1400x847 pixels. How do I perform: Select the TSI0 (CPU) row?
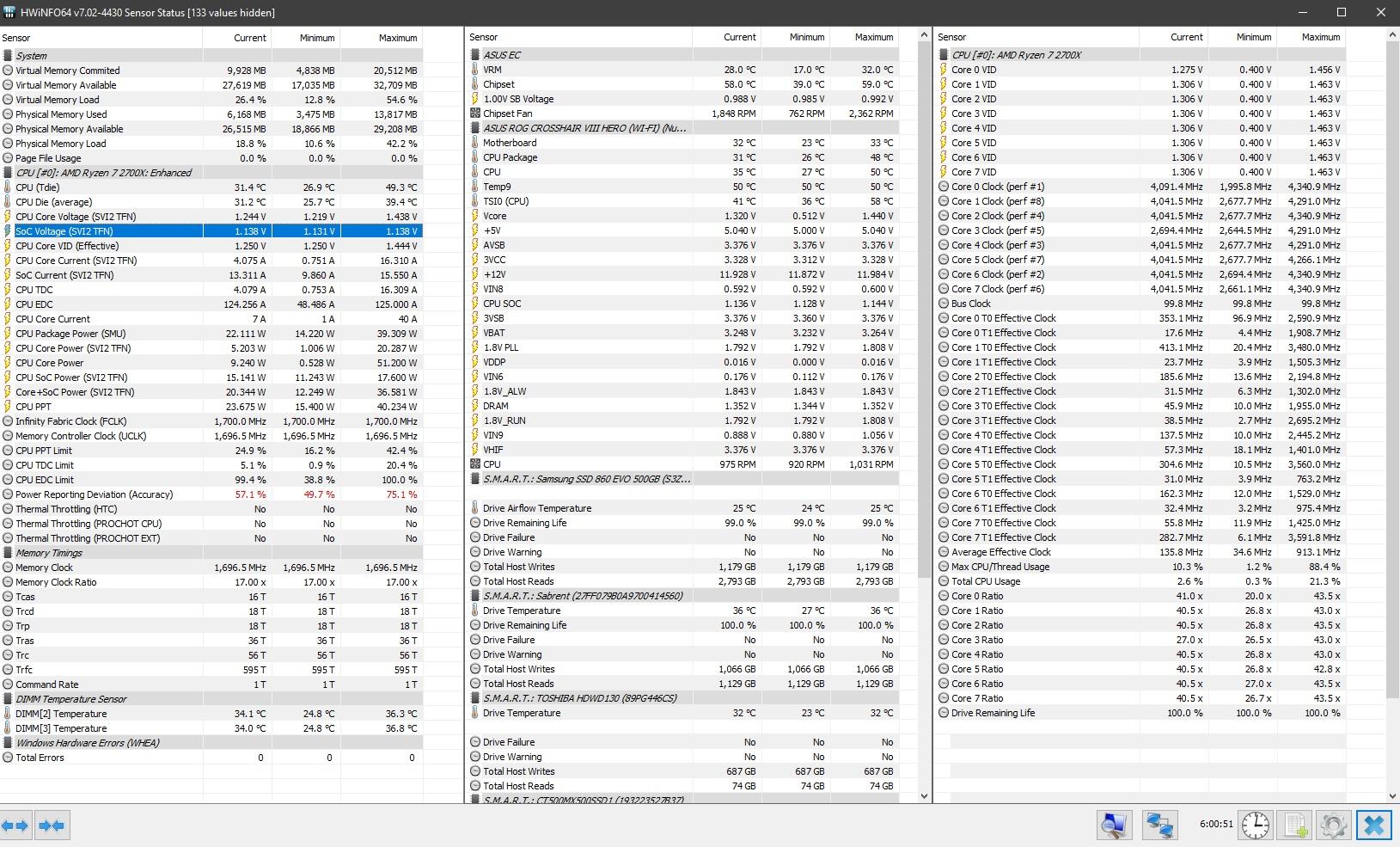[x=683, y=201]
